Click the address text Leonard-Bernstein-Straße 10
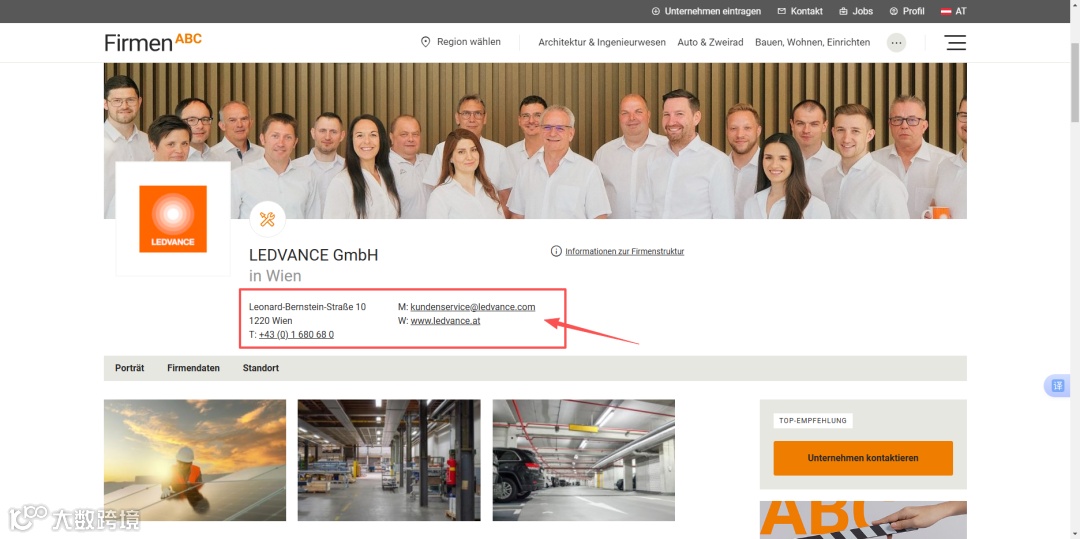 click(x=307, y=307)
